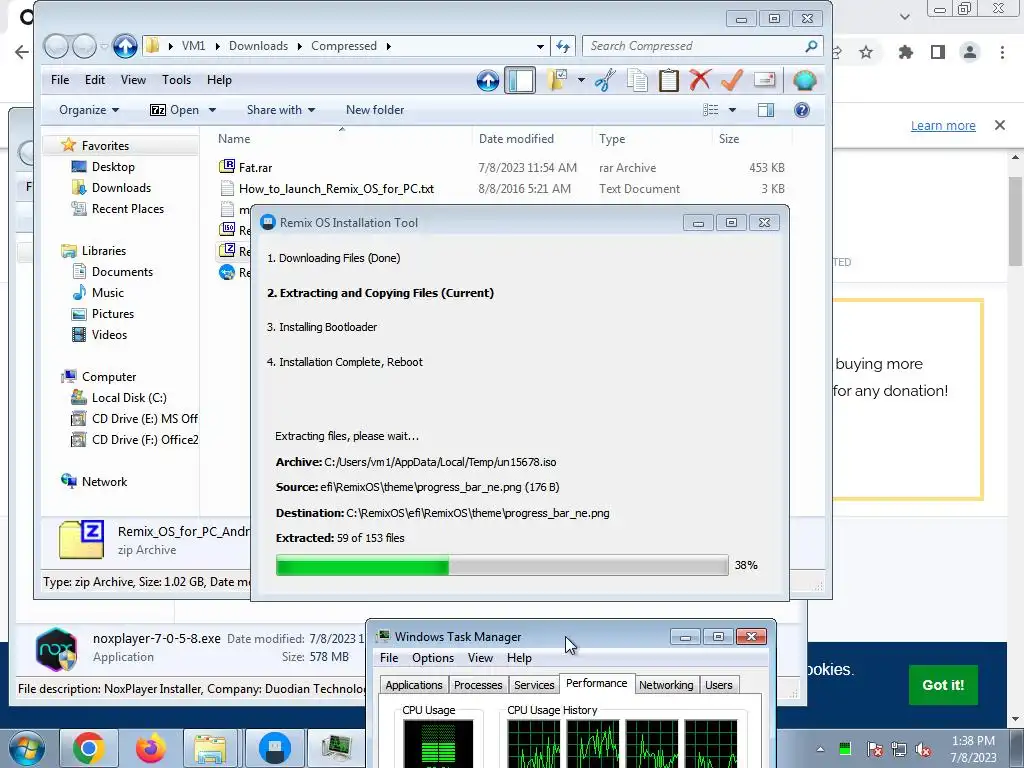Click the blue Up arrow toolbar icon

click(488, 80)
